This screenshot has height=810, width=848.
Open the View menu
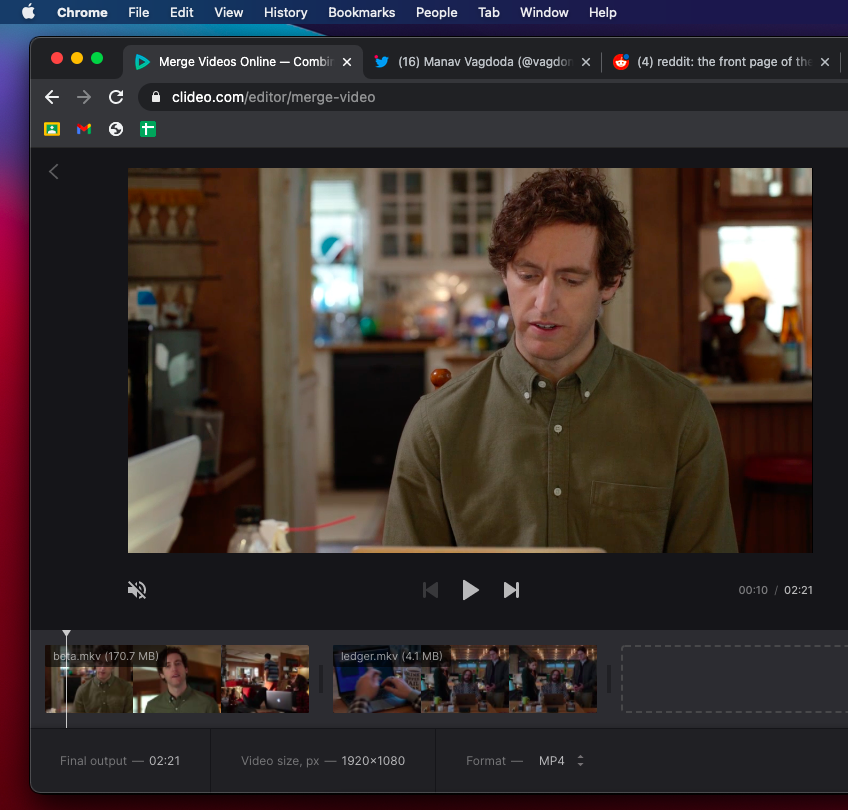228,12
